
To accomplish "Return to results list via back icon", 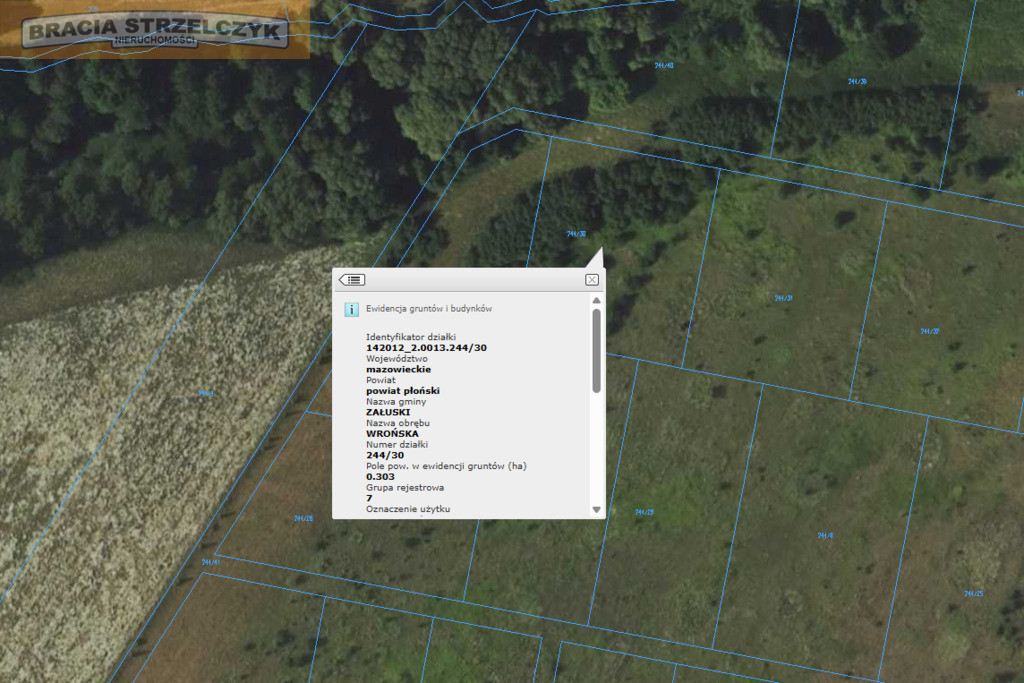I will click(352, 280).
